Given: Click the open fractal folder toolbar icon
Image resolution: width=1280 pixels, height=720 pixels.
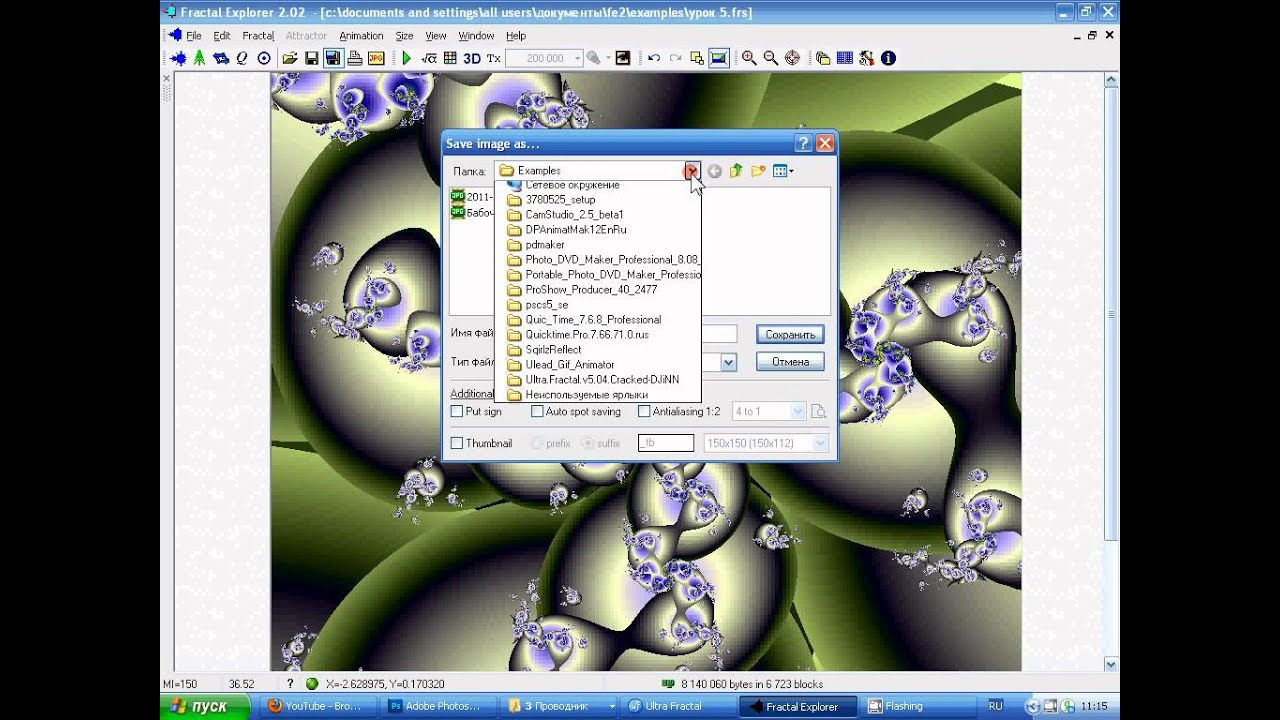Looking at the screenshot, I should pos(289,58).
